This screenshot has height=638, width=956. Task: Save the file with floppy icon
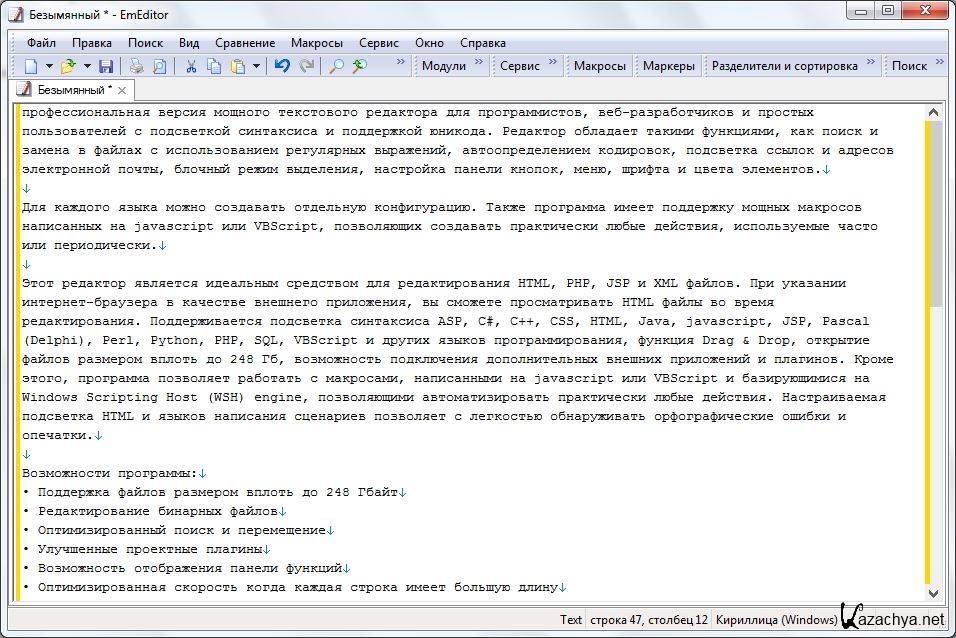[105, 66]
